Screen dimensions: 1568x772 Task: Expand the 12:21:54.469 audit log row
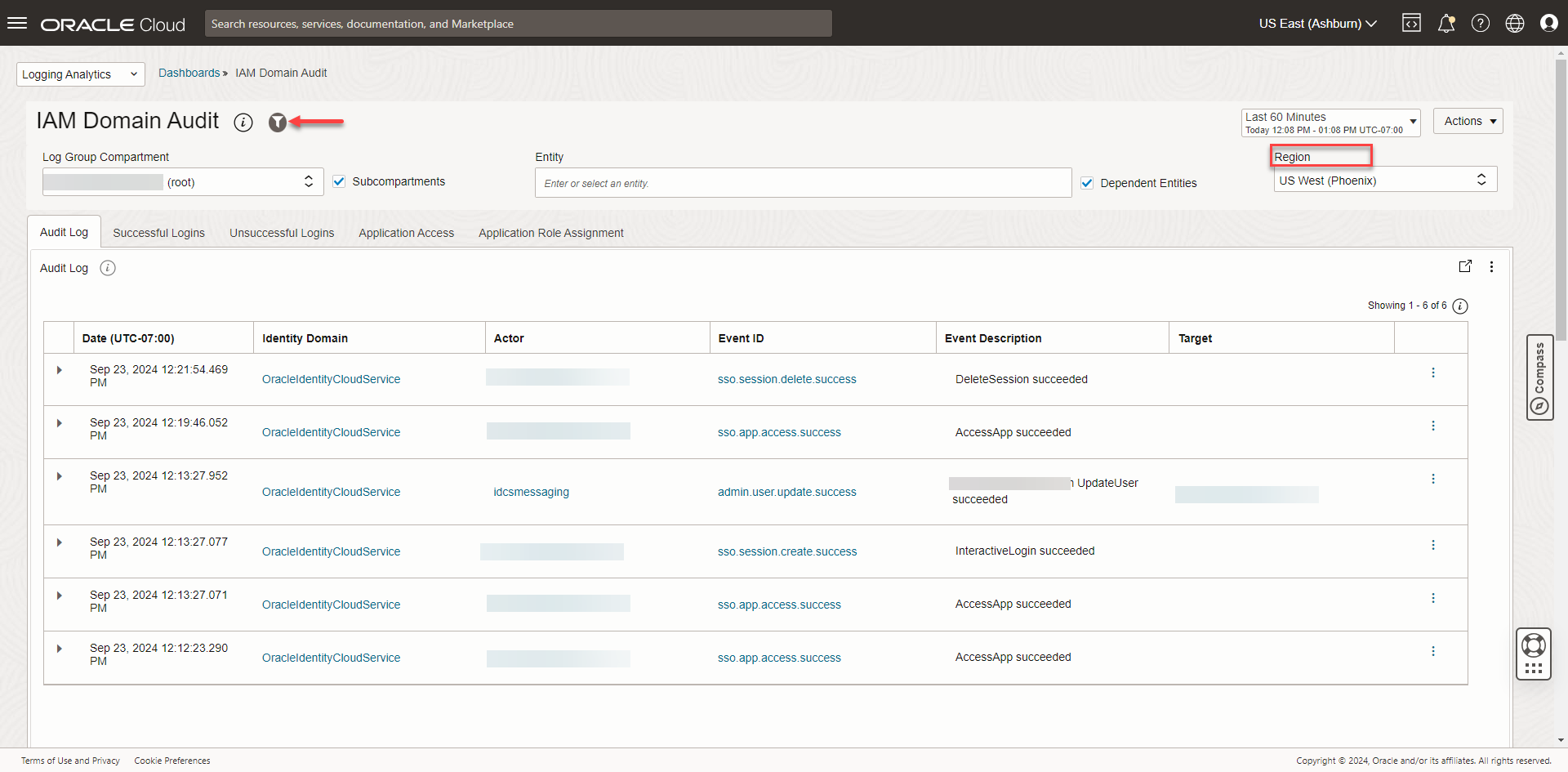click(60, 370)
